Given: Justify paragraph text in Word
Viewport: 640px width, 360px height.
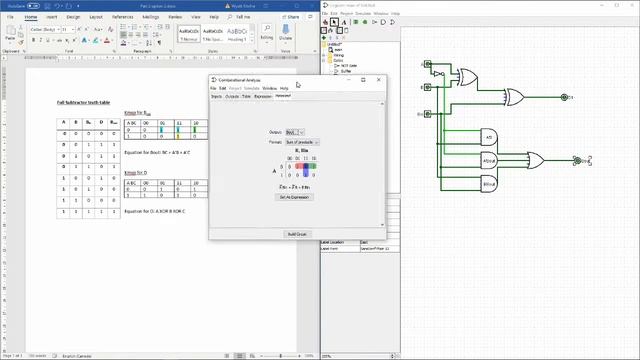Looking at the screenshot, I should (x=145, y=35).
